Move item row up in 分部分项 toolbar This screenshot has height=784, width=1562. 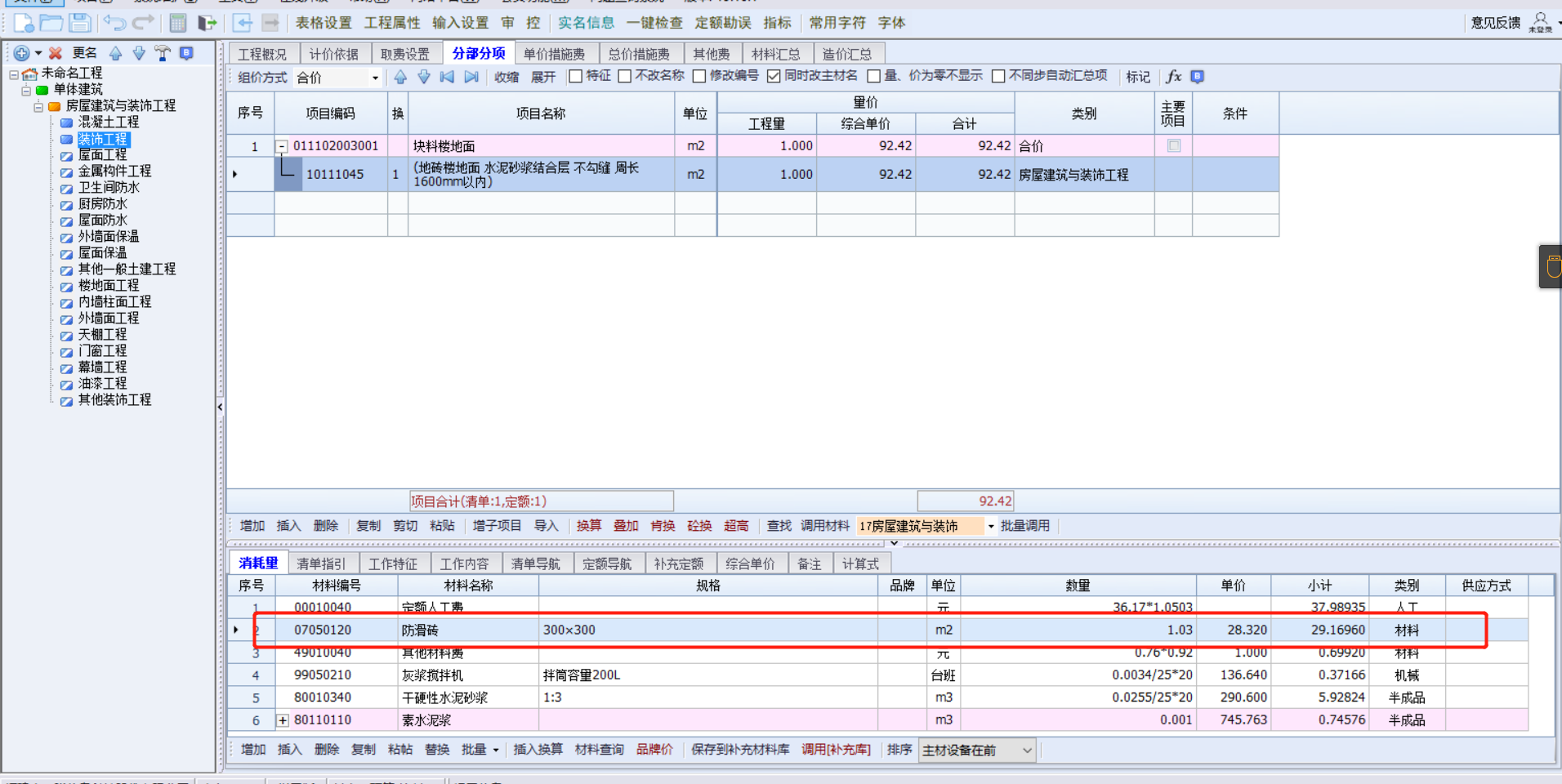tap(400, 77)
